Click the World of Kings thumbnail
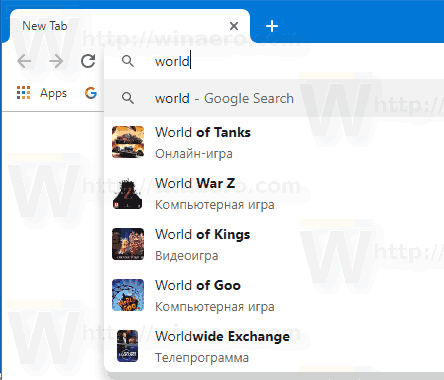Viewport: 444px width, 380px height. pos(128,244)
